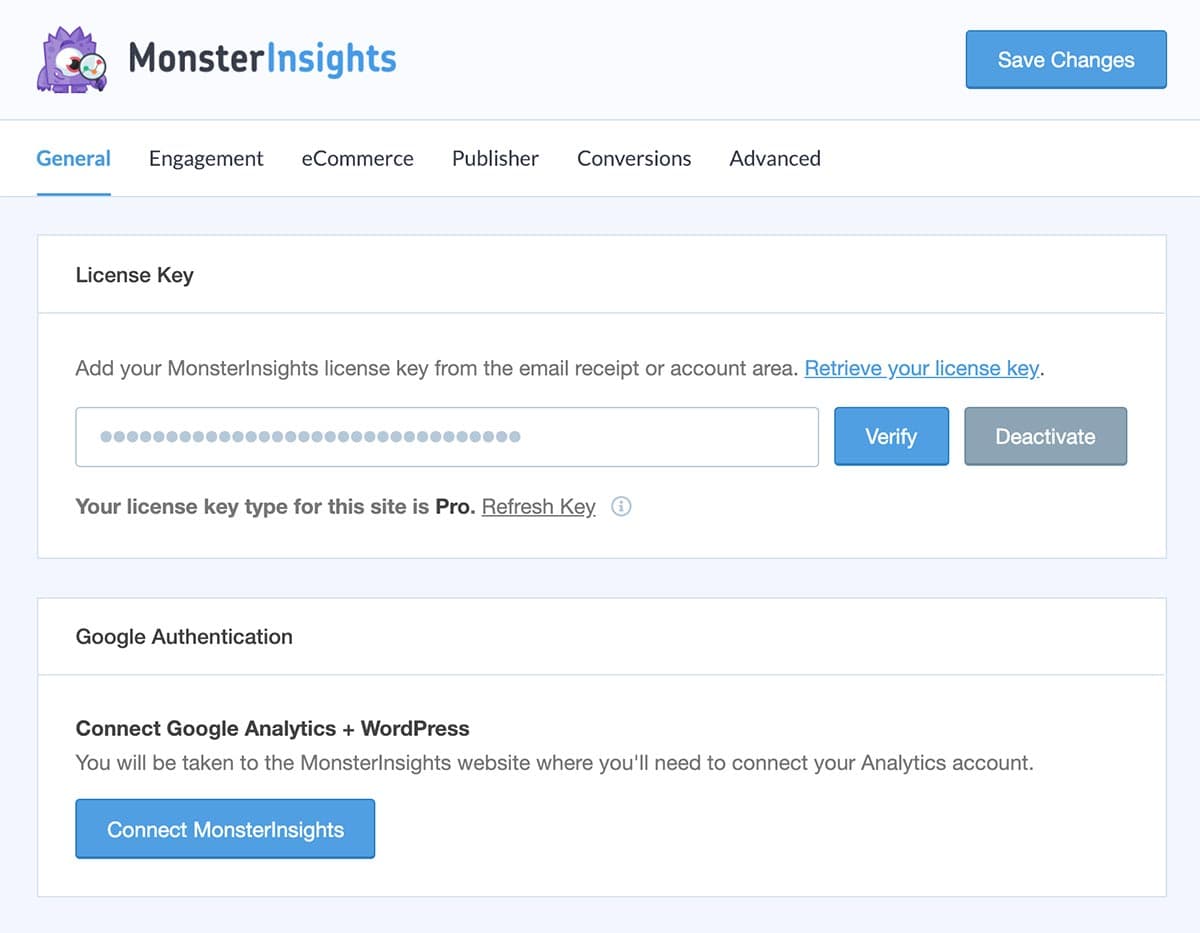
Task: Click the MonsterInsights wordmark in the header
Action: (262, 60)
